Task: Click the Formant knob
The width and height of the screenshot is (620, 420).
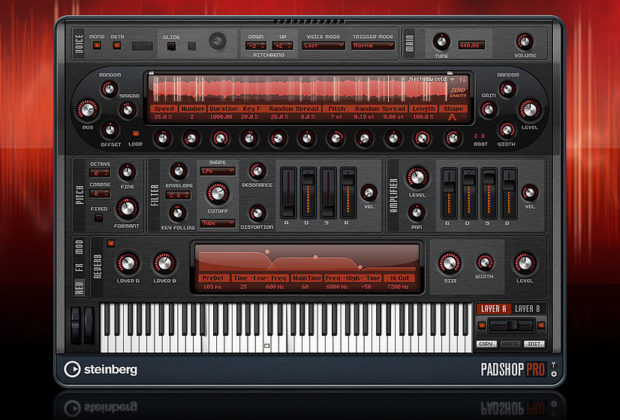Action: point(127,209)
